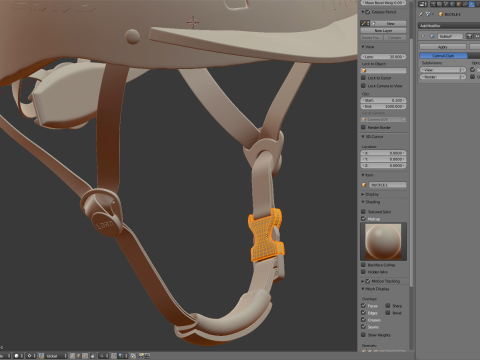Open the Lock to Object selector field
Viewport: 480px width, 360px height.
[x=384, y=71]
